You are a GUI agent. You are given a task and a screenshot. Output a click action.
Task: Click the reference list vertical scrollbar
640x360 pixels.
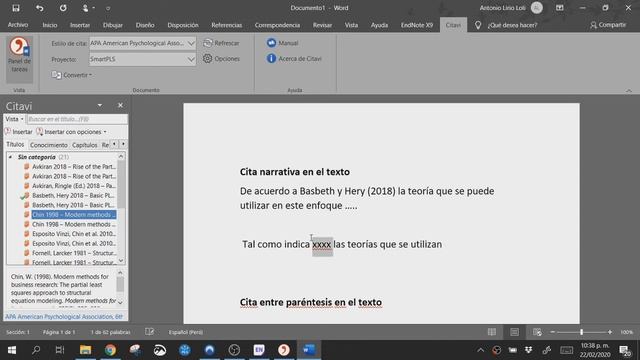click(121, 208)
